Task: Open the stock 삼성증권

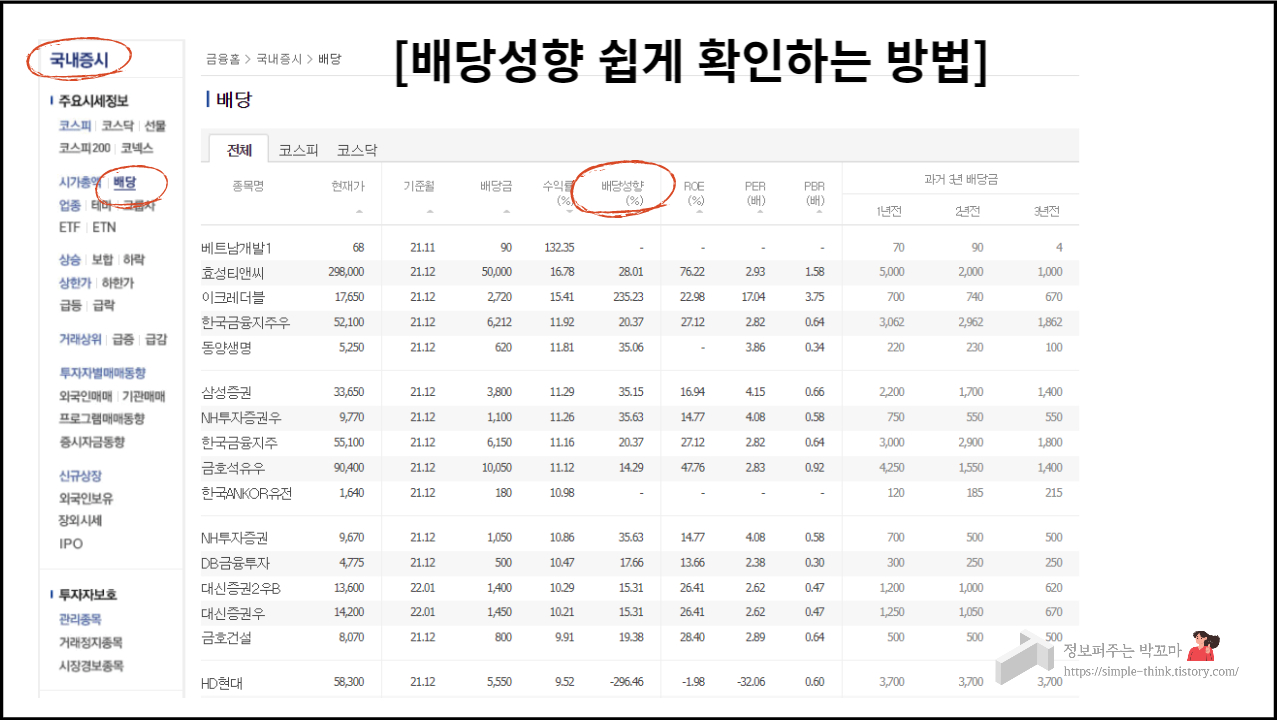Action: click(x=227, y=393)
